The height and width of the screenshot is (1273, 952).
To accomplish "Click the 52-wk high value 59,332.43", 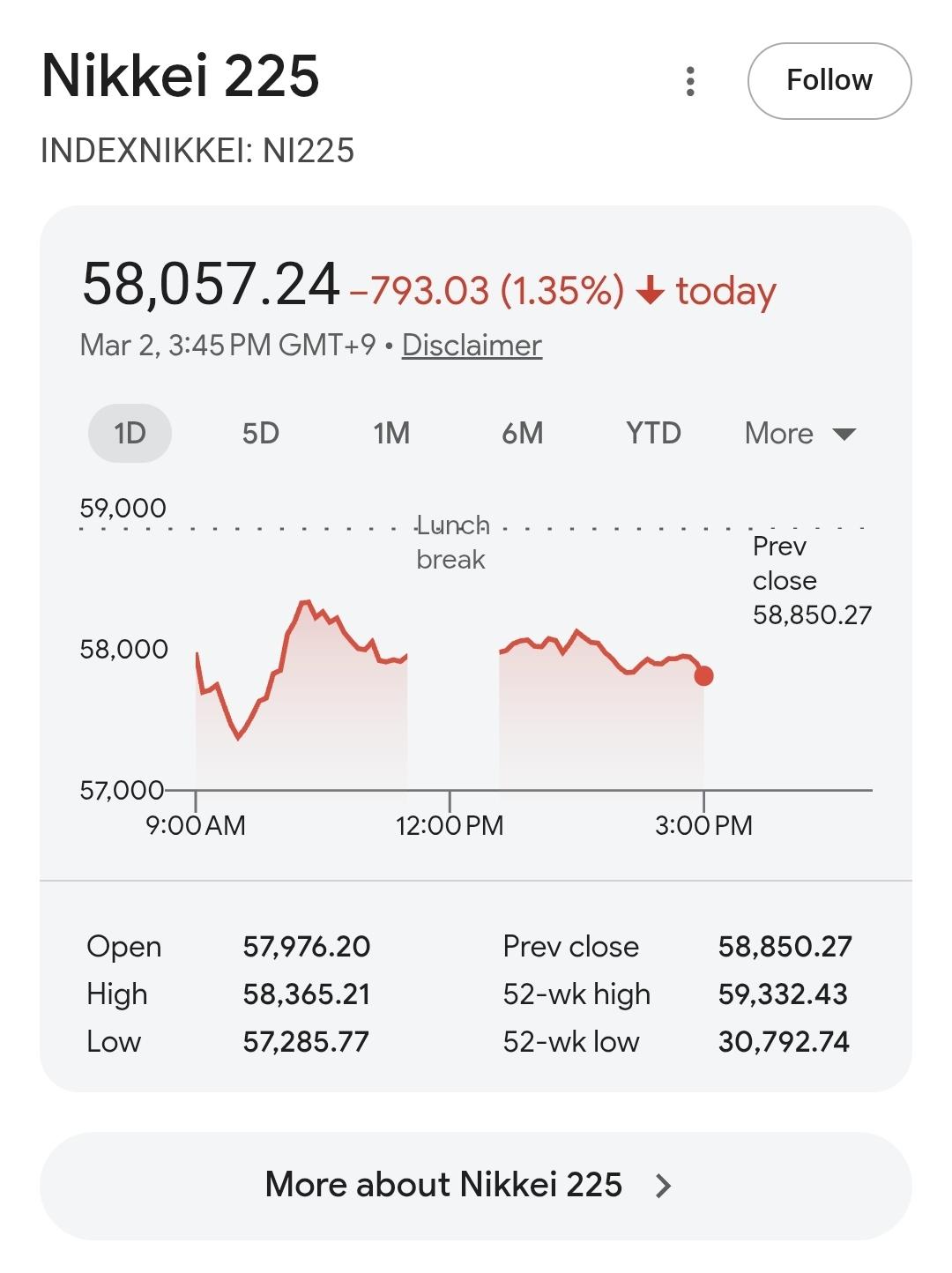I will (783, 994).
